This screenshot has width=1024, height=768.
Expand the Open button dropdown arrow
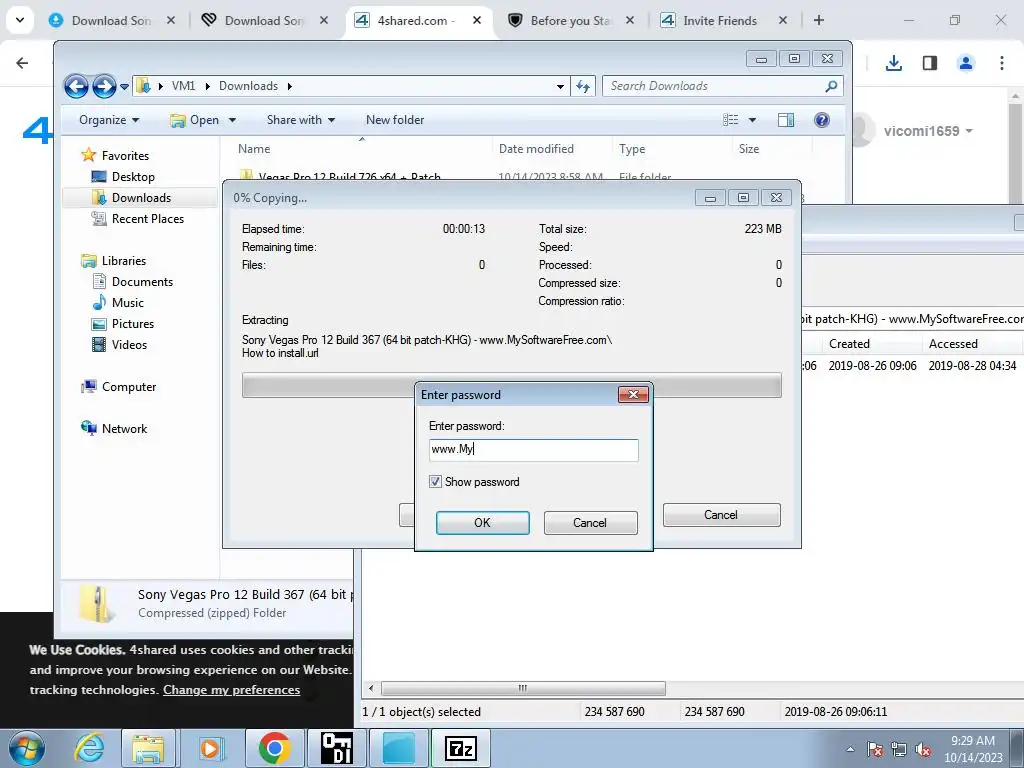[232, 120]
